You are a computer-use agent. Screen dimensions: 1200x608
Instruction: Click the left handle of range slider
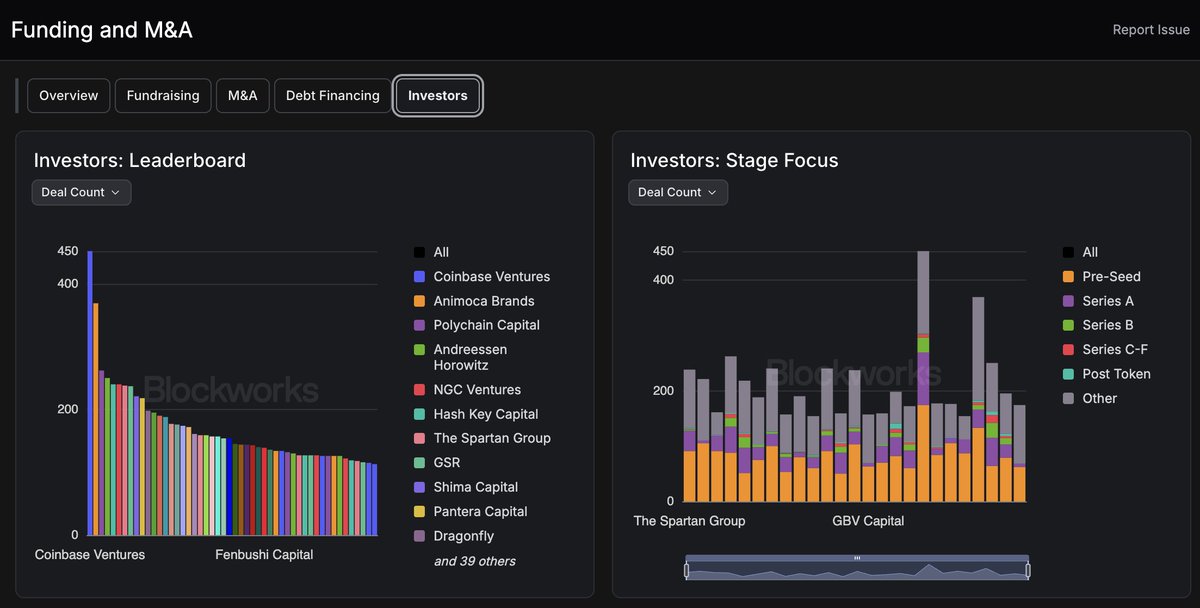(687, 570)
